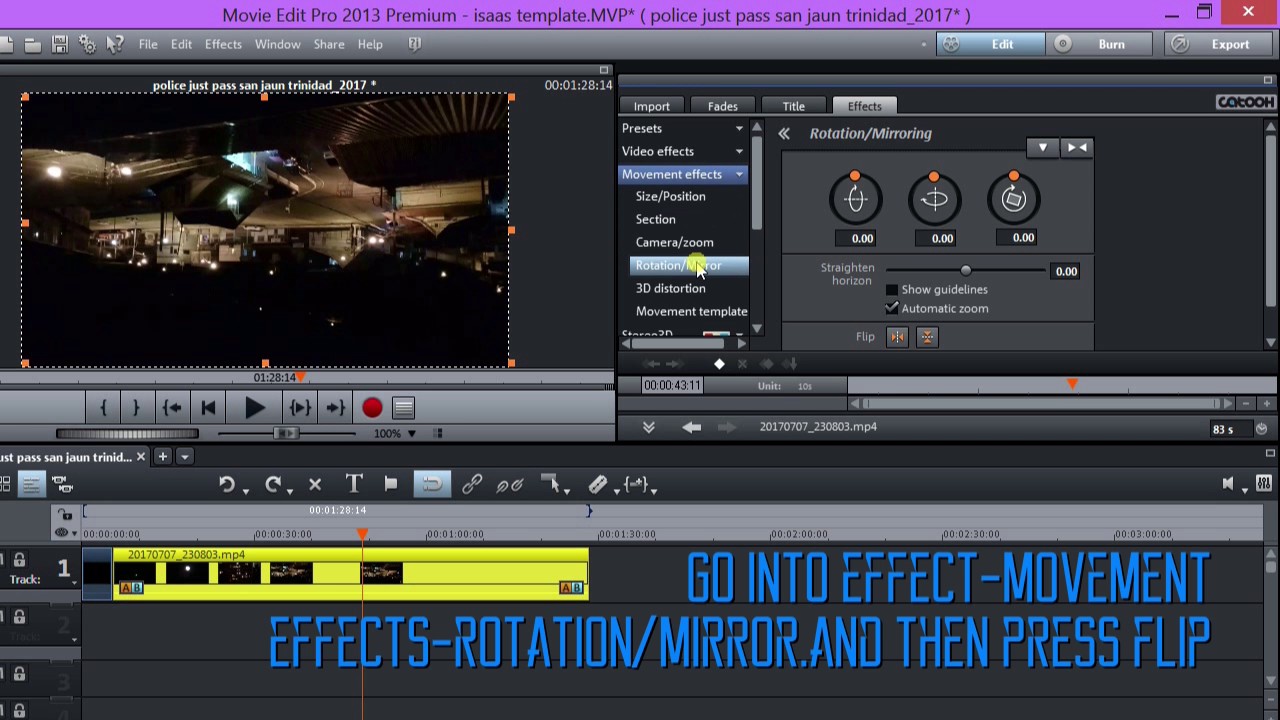Group the selected objects with link icon
The height and width of the screenshot is (720, 1280).
472,485
